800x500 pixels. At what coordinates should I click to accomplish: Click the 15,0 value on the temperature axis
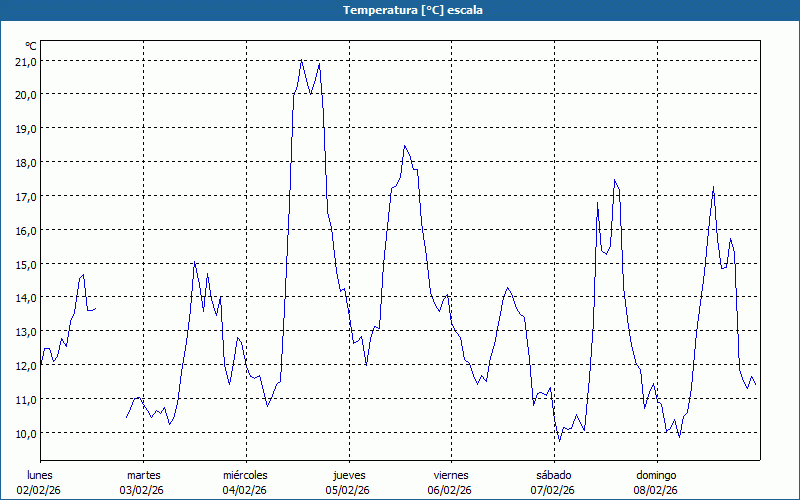click(x=24, y=264)
